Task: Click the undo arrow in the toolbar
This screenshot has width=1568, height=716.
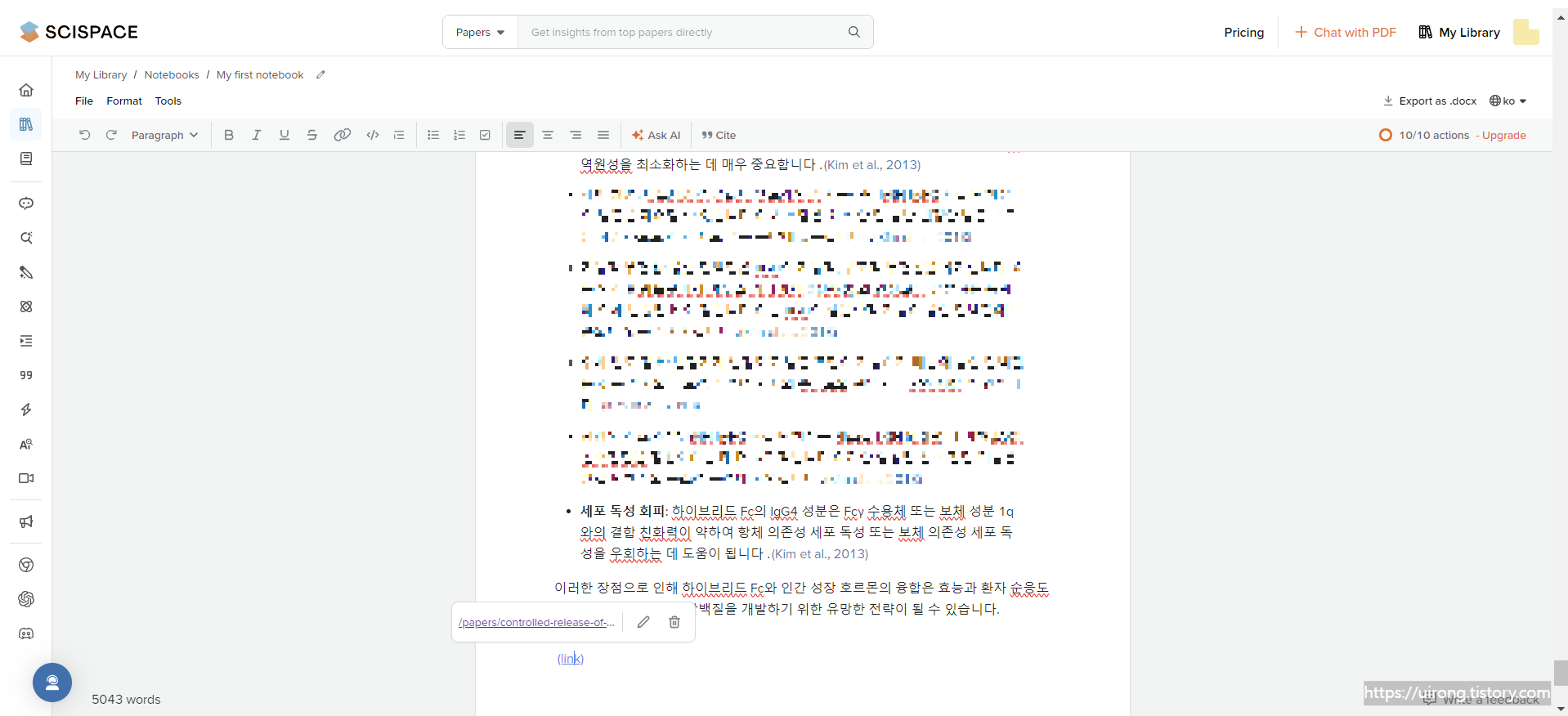Action: point(84,135)
